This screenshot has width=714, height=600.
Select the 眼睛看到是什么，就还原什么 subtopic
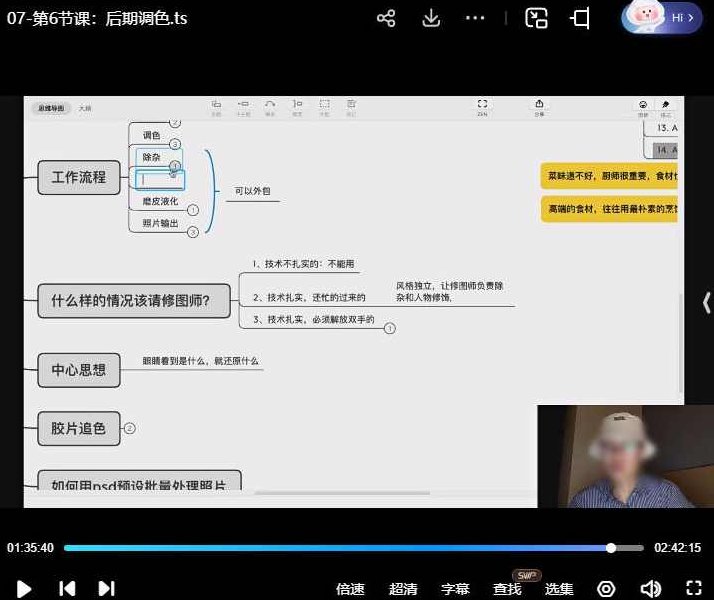[x=200, y=361]
